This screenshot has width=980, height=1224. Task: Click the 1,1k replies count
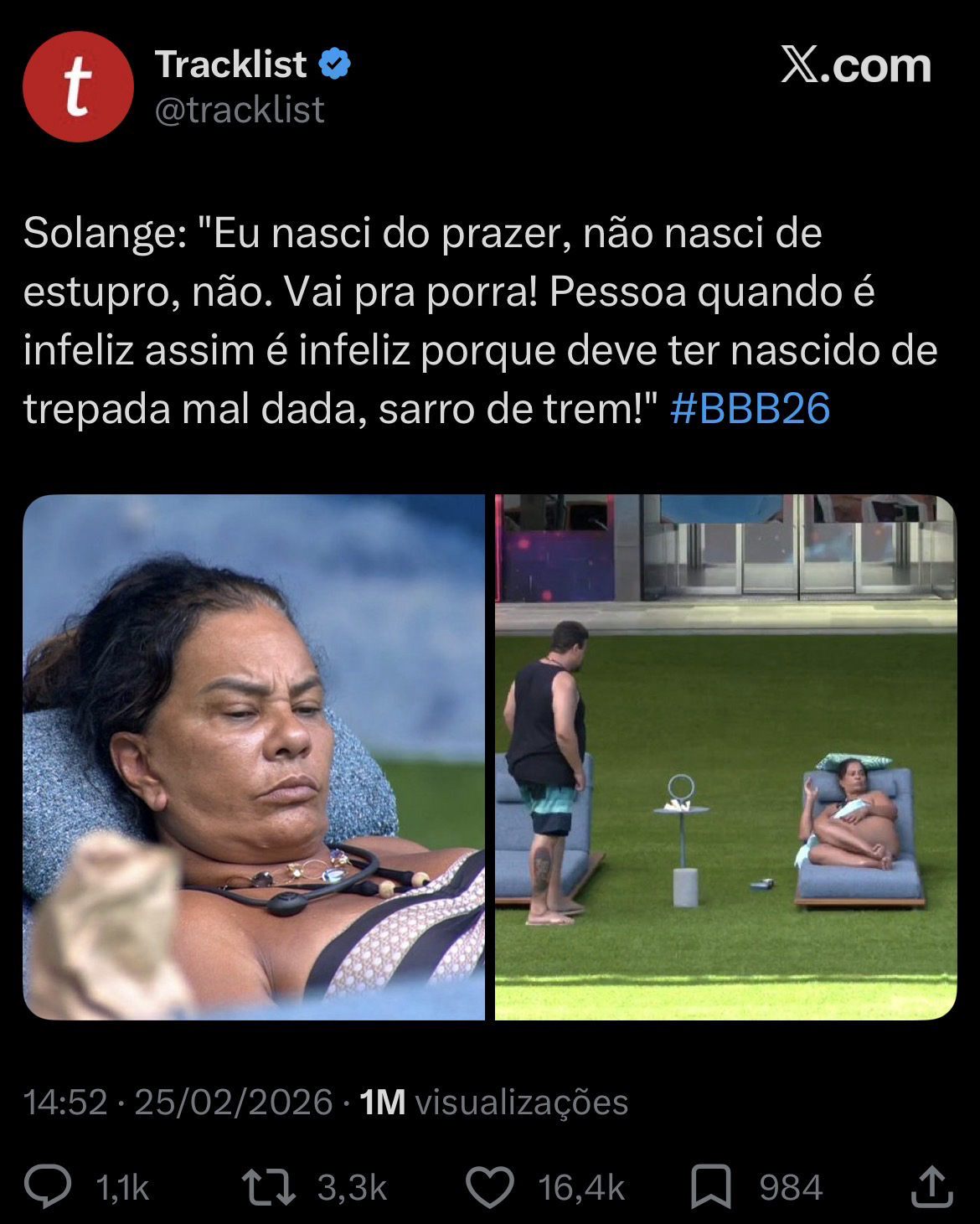(122, 1187)
